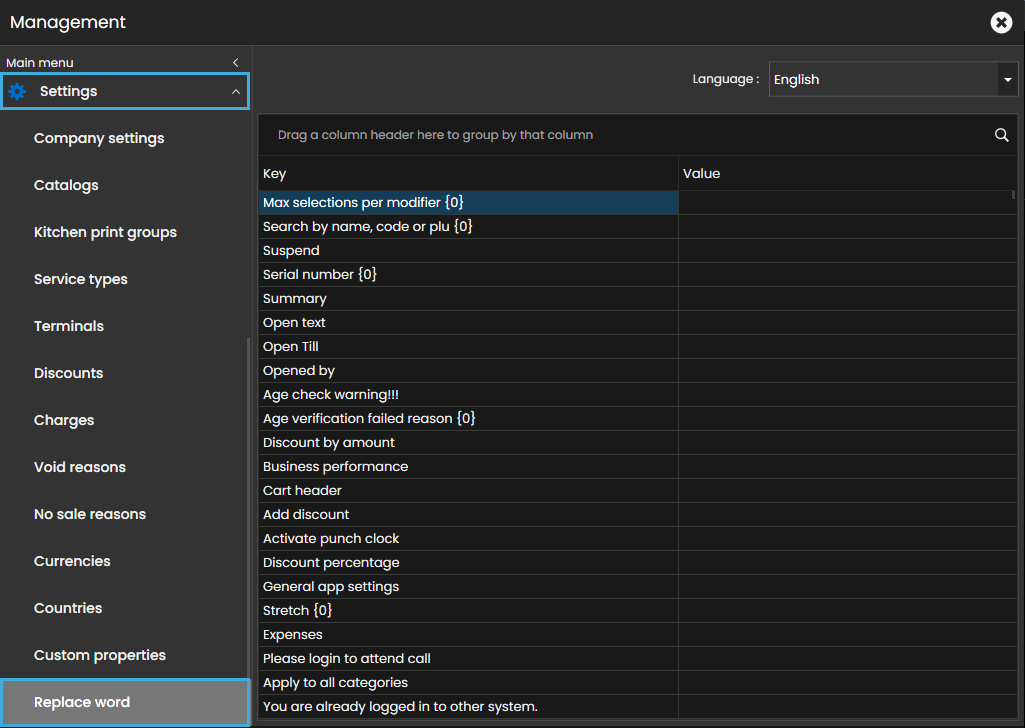
Task: Click the search magnifier icon
Action: [1001, 135]
